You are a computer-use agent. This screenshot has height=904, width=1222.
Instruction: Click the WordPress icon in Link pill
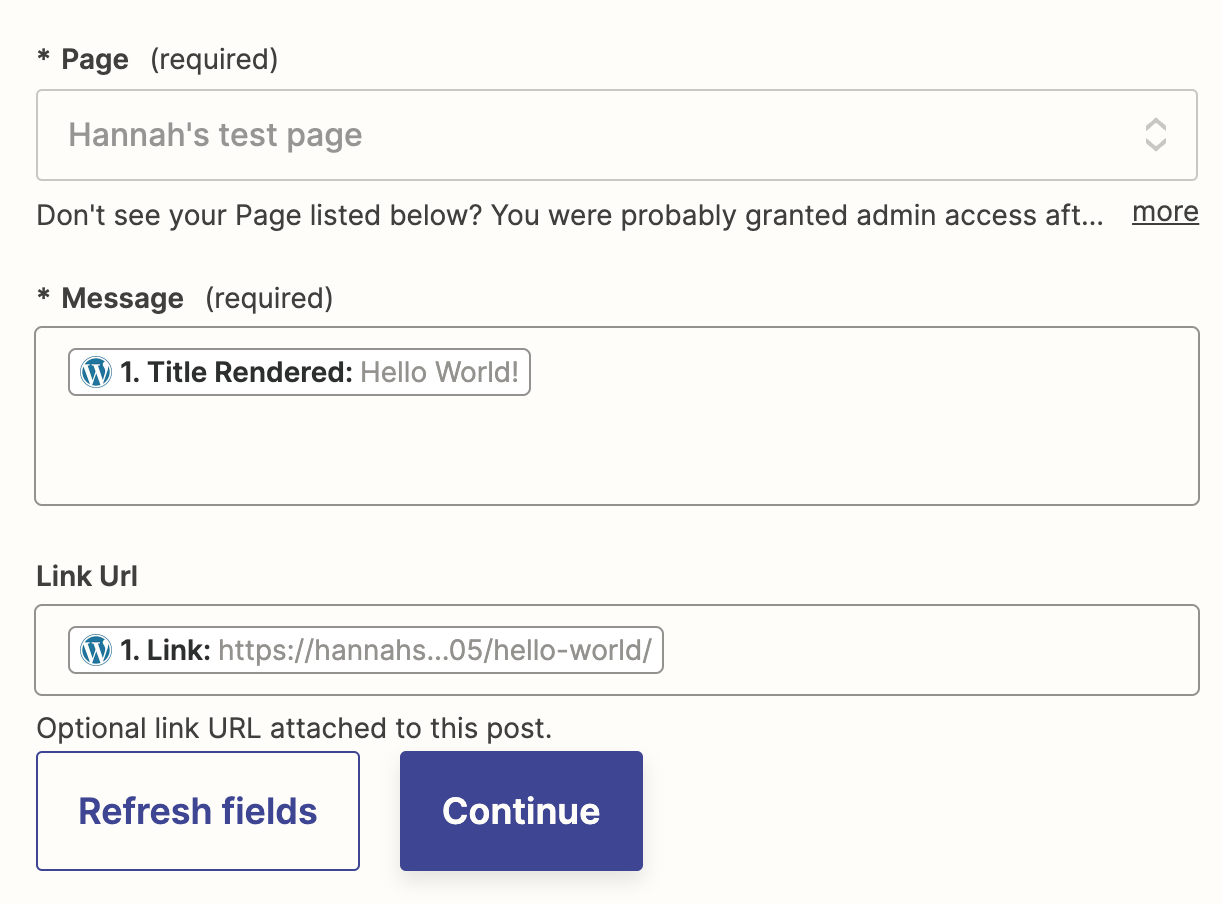(96, 651)
